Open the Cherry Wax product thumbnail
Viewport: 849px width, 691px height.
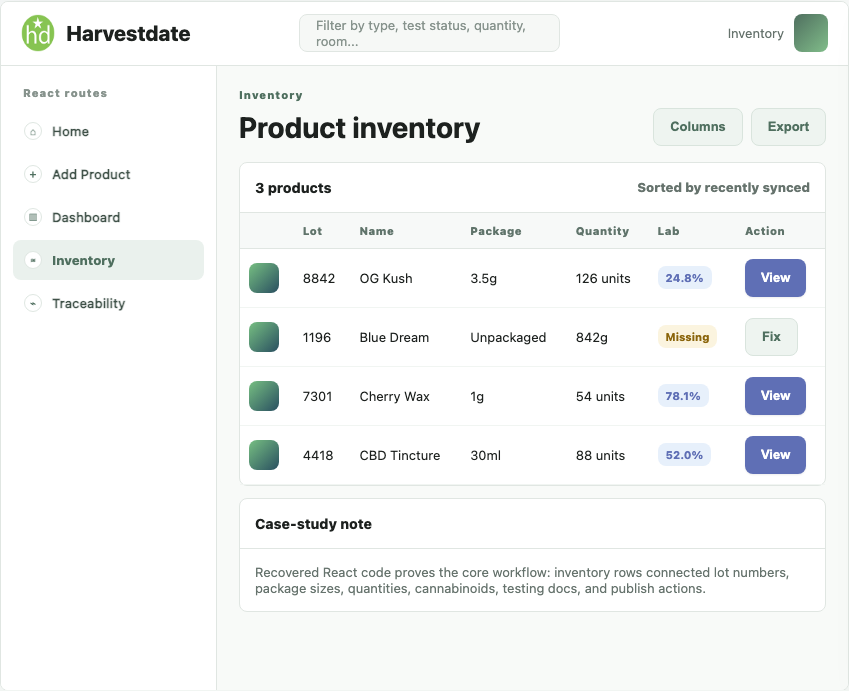(264, 396)
